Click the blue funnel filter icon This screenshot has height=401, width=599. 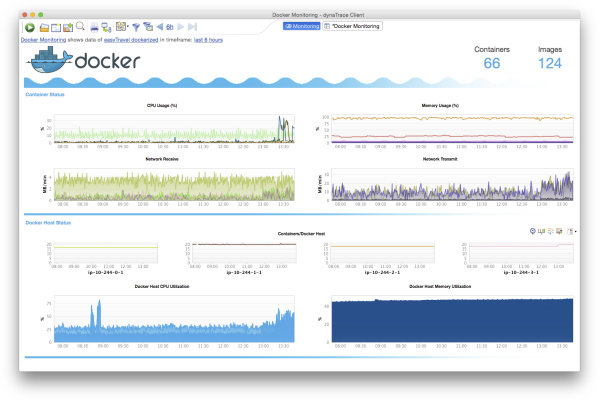136,27
